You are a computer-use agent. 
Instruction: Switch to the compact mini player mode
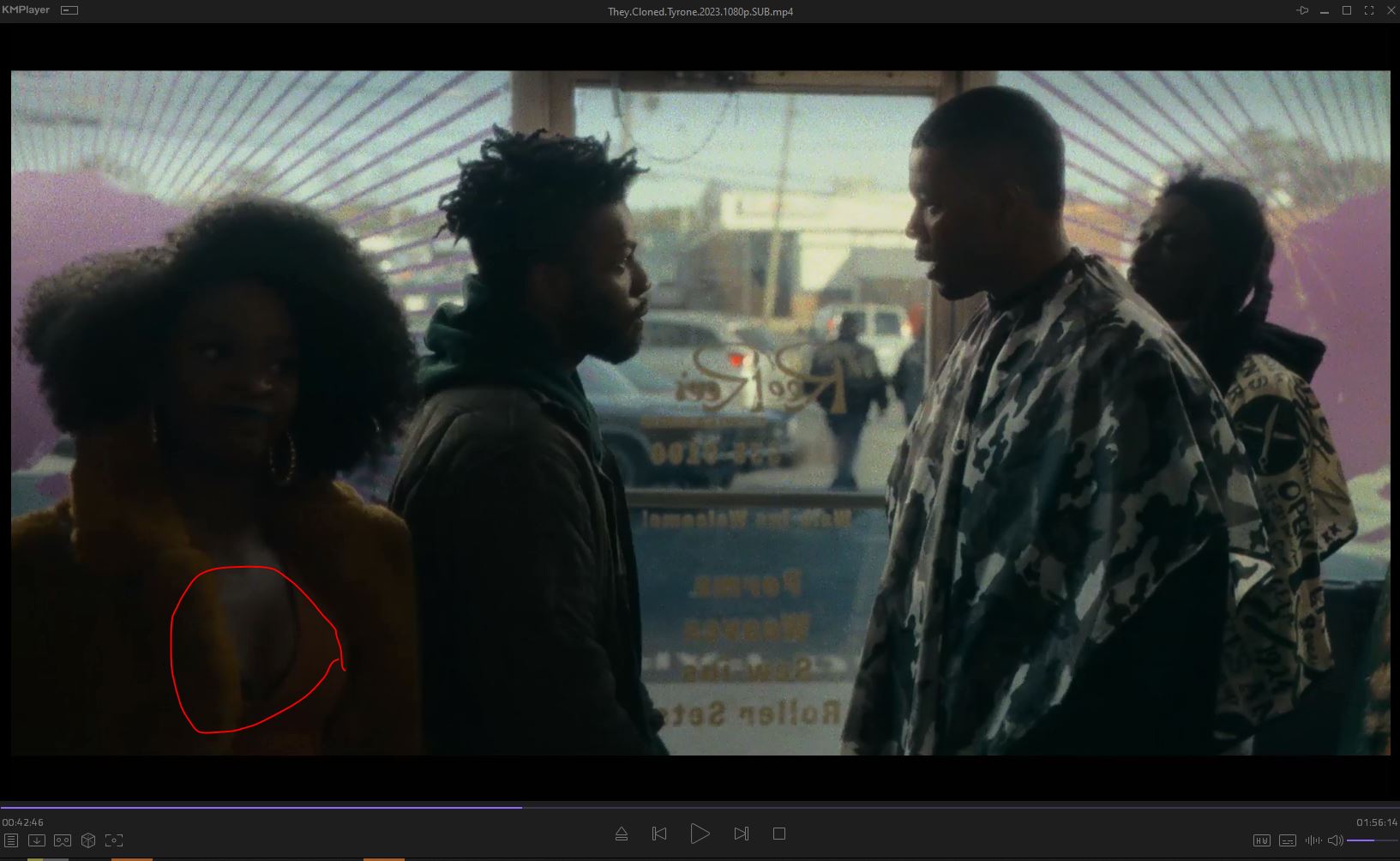pyautogui.click(x=69, y=10)
